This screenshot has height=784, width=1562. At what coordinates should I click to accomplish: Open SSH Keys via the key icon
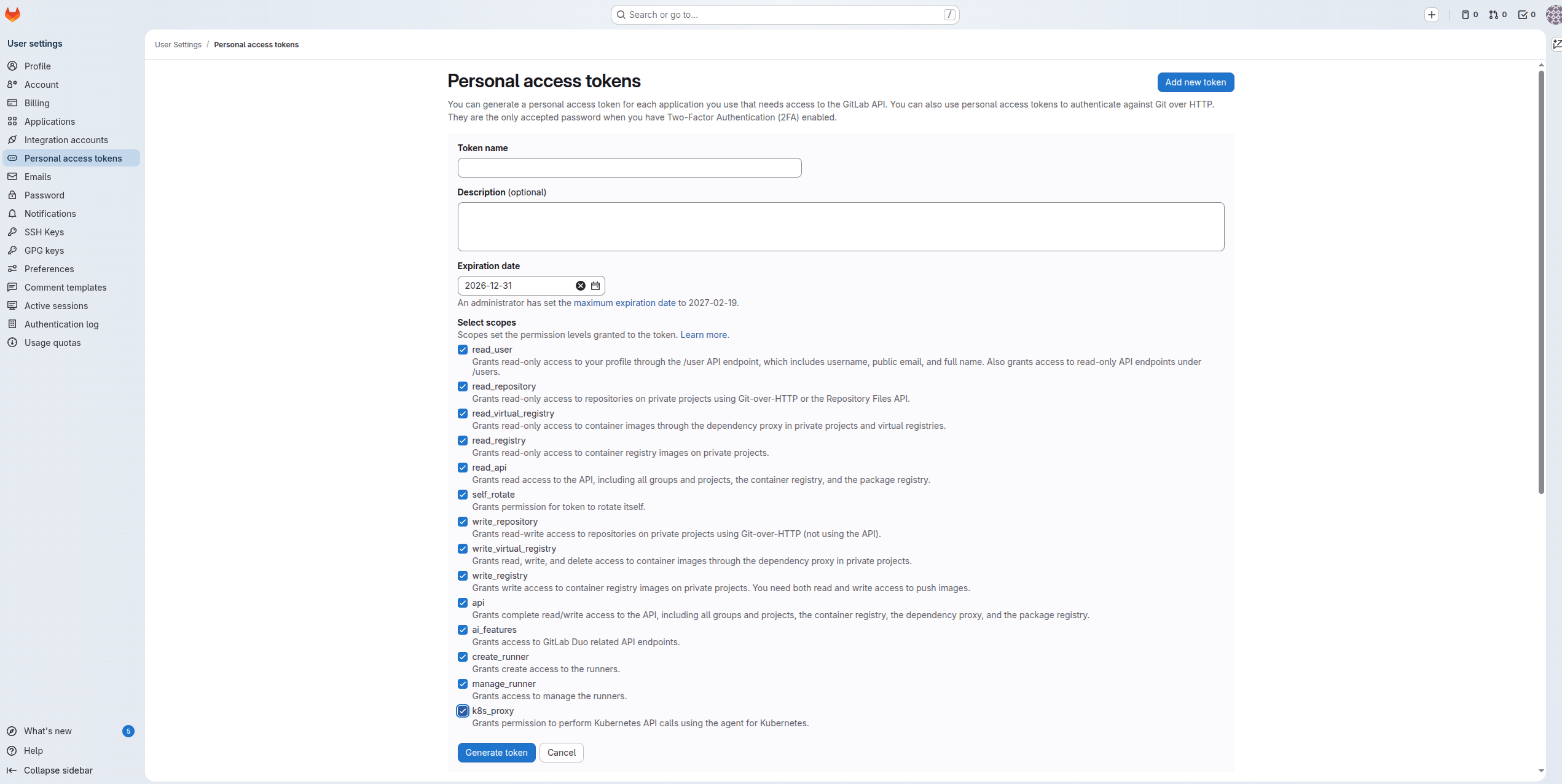[x=44, y=232]
